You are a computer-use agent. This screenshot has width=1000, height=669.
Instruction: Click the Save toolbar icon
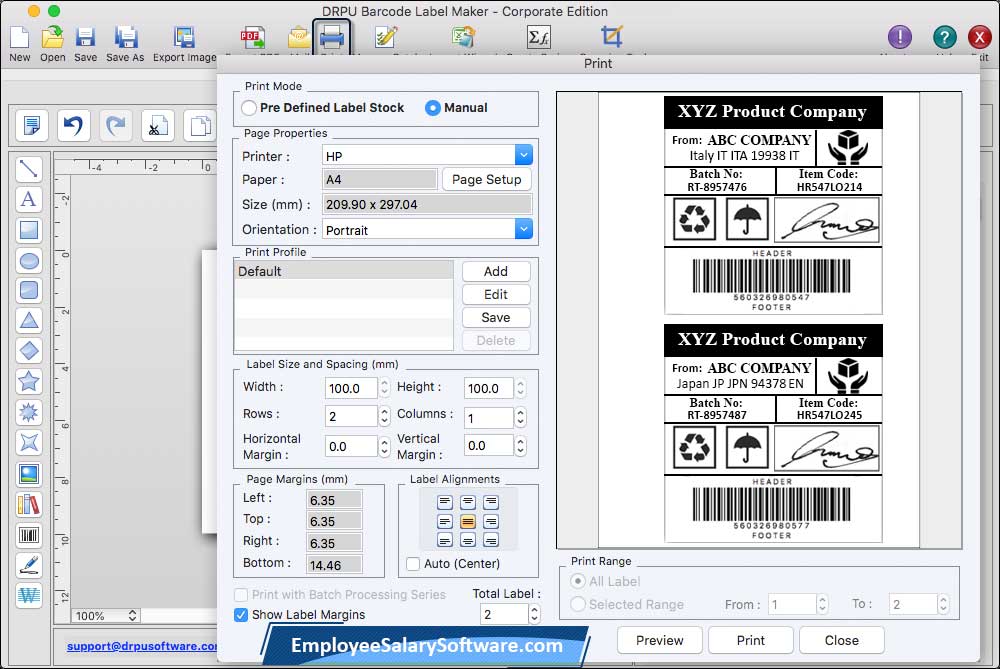[85, 38]
